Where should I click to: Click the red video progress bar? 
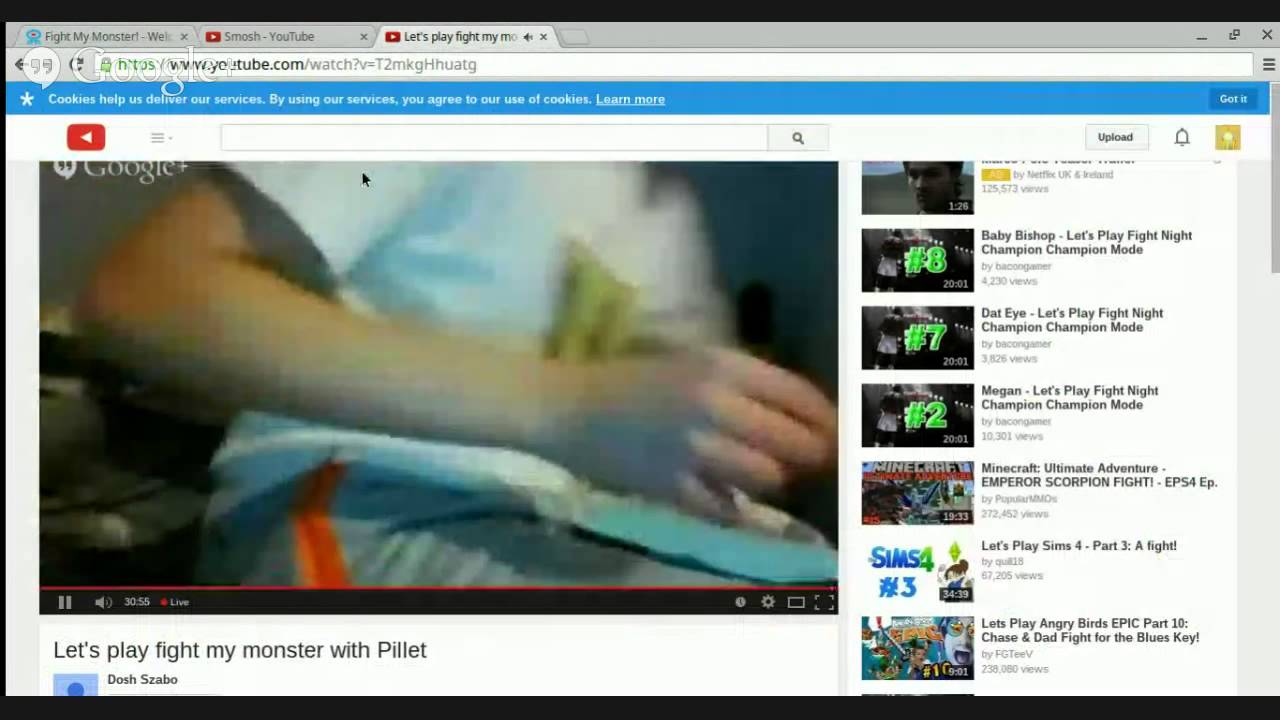[x=438, y=588]
